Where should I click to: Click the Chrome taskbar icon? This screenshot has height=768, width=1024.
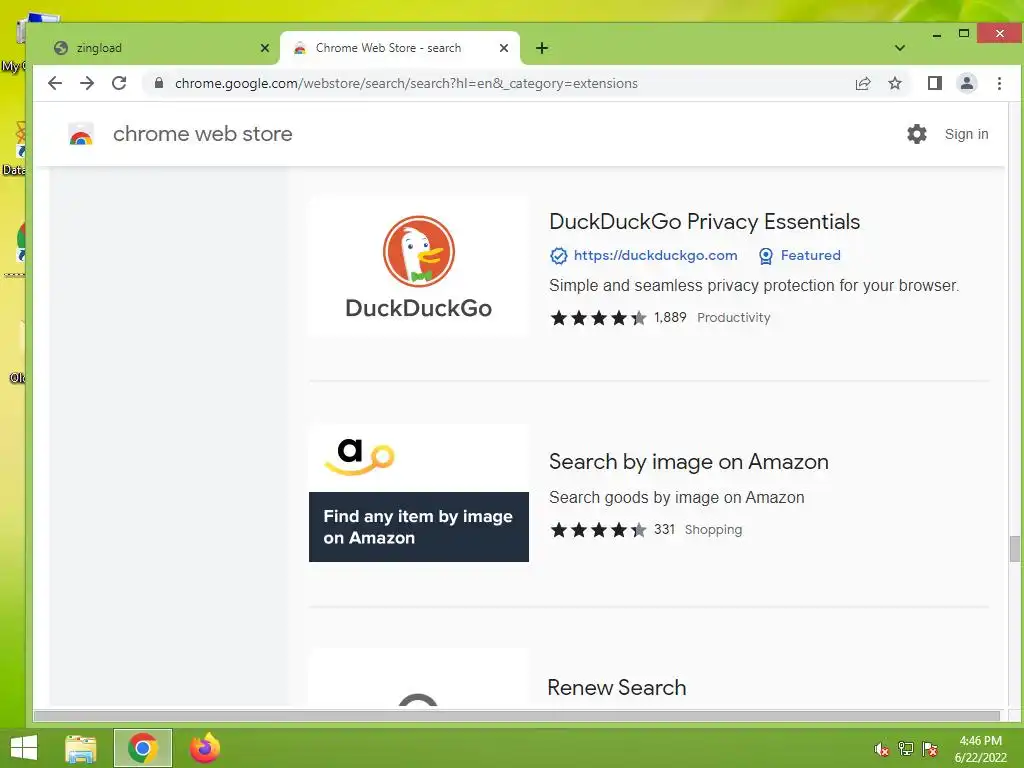142,748
